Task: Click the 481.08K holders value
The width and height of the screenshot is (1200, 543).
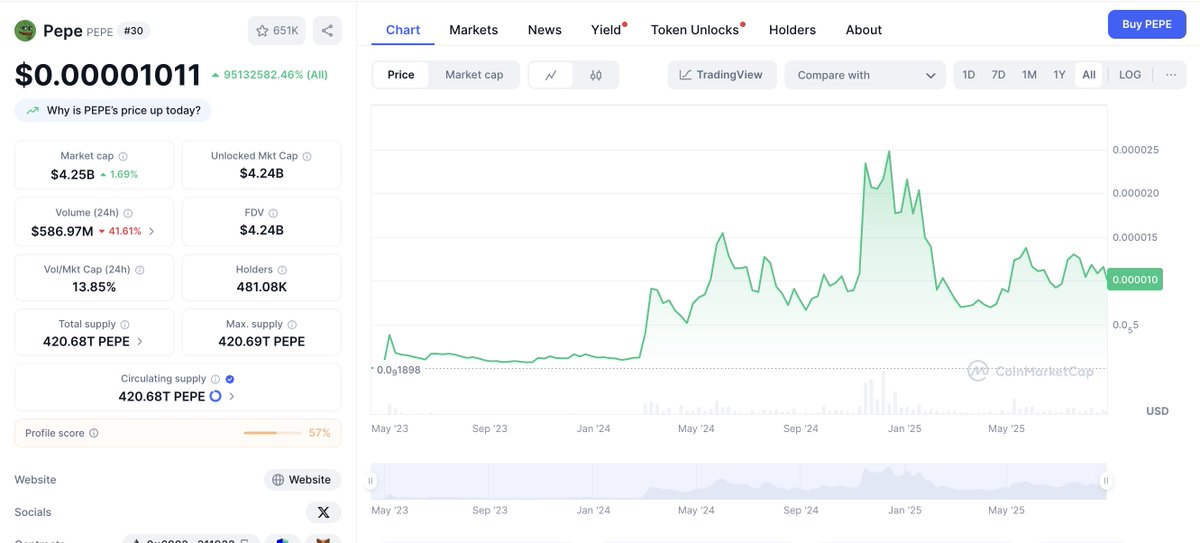Action: click(x=261, y=287)
